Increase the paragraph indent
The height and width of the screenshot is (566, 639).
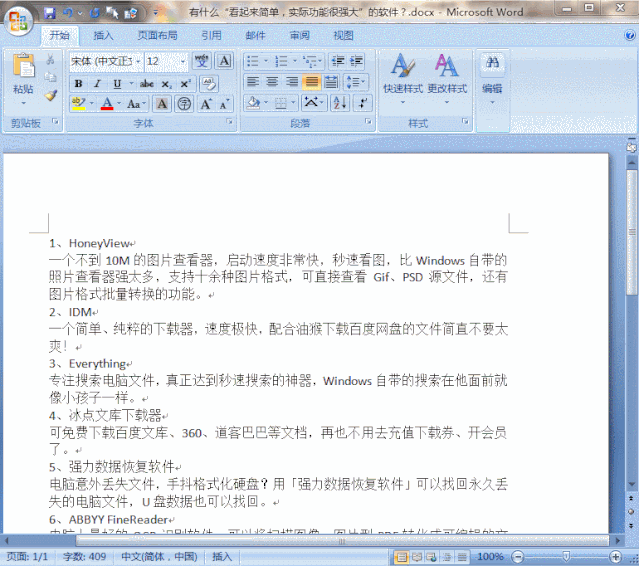(x=356, y=61)
